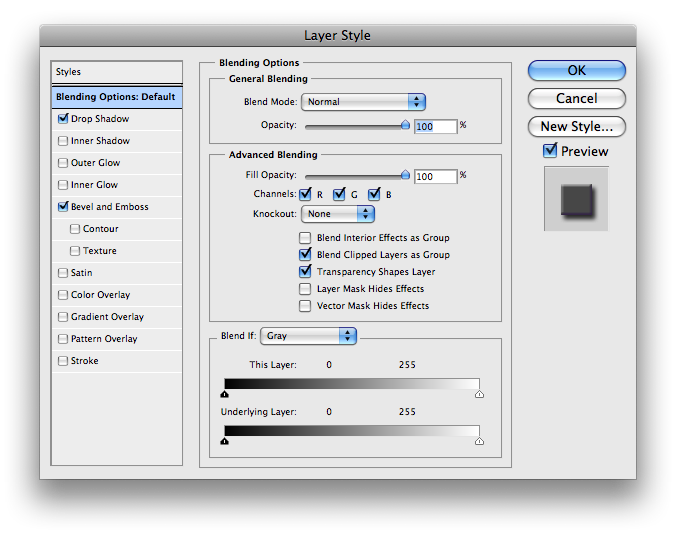Toggle the Preview checkbox
Viewport: 676px width, 534px height.
coord(550,150)
